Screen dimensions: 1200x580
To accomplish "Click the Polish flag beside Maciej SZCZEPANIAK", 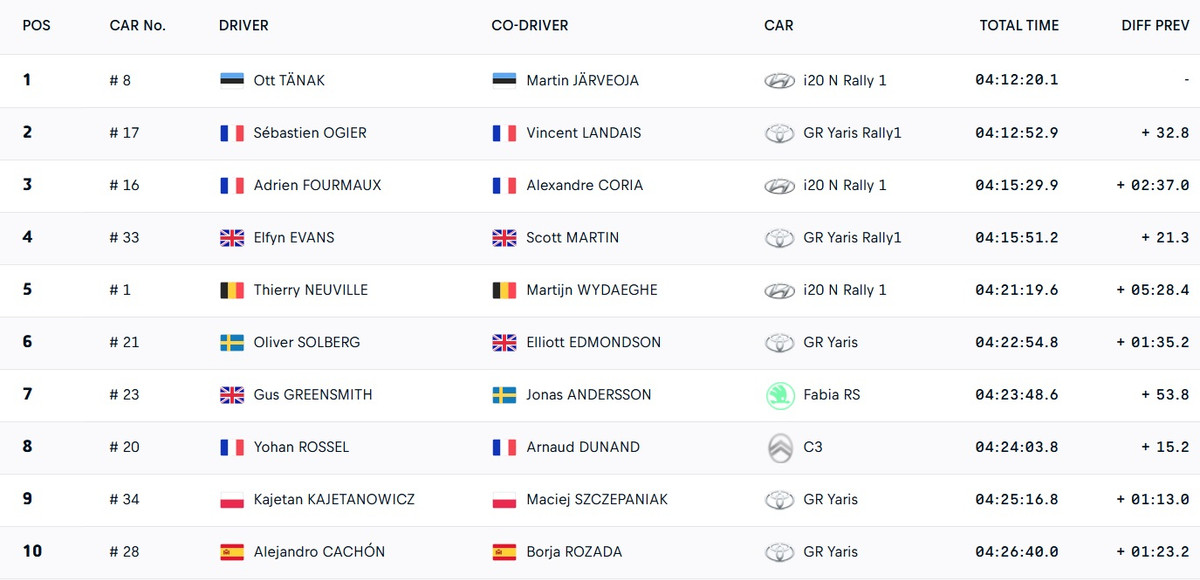I will tap(504, 500).
